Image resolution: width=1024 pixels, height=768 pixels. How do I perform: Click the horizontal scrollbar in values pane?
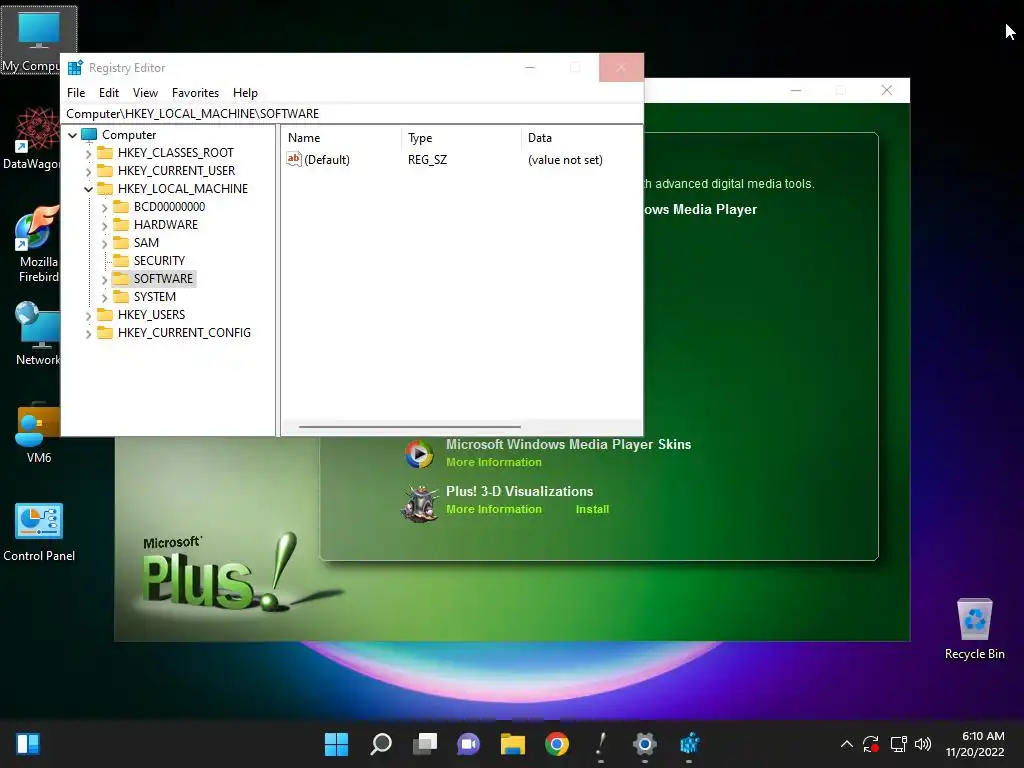[x=409, y=427]
